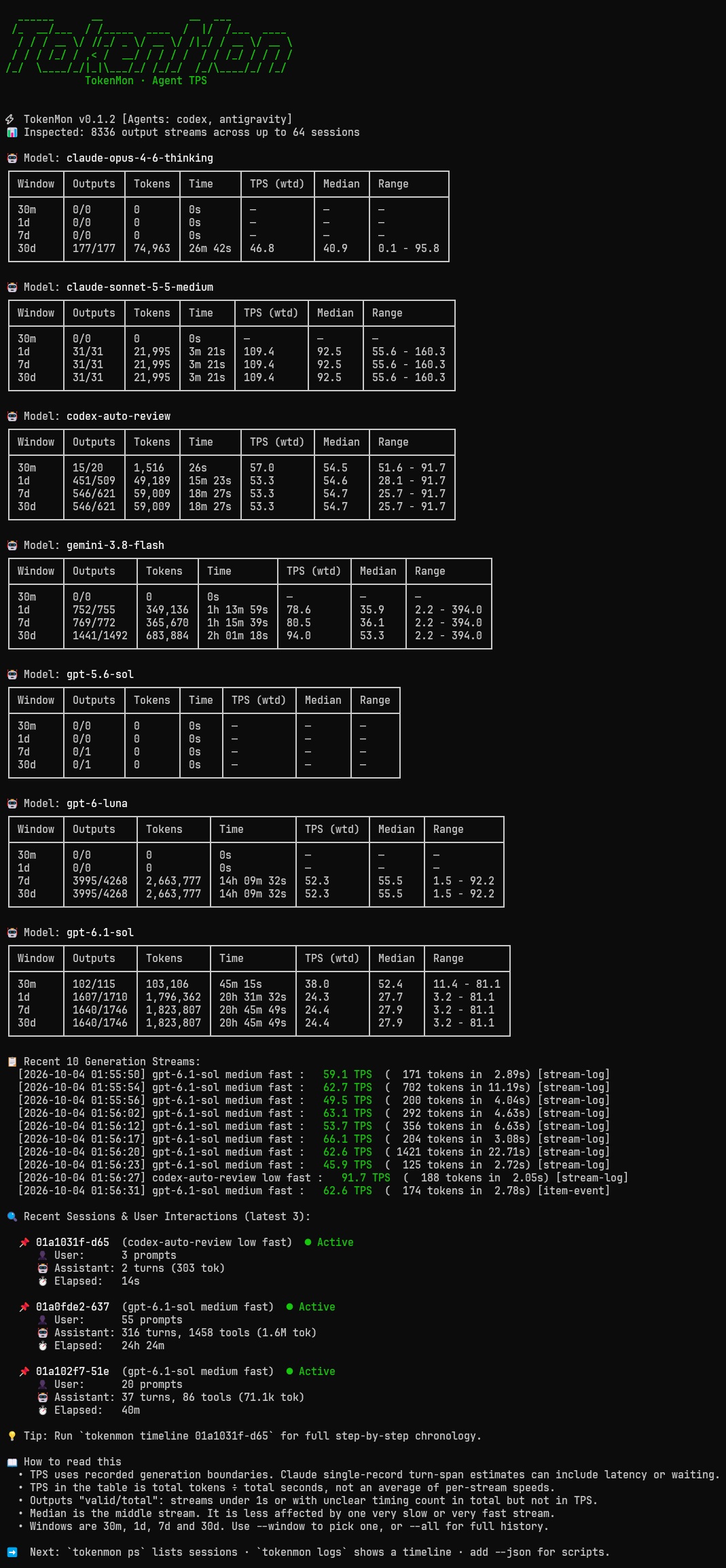Click the assistant robot icon beside '316 turns'

coord(42,1333)
